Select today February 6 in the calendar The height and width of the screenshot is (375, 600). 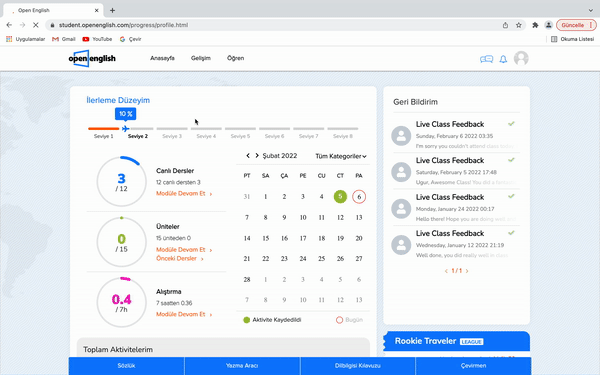(x=359, y=197)
